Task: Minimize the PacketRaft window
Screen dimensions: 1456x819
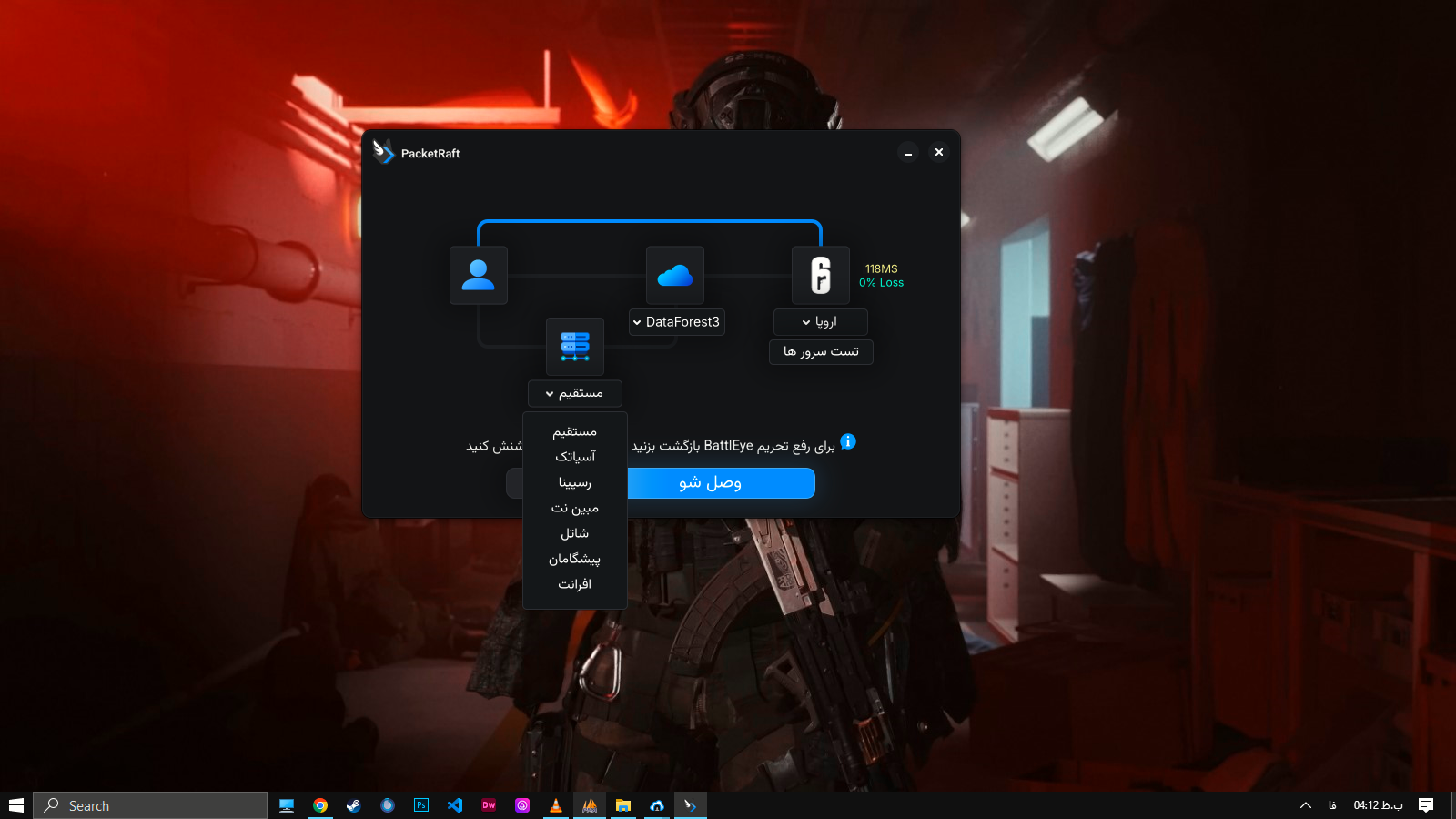Action: click(x=908, y=153)
